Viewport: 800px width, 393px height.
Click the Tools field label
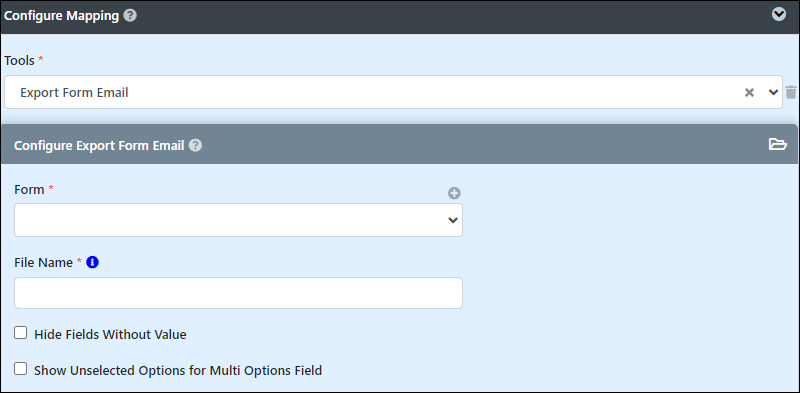coord(19,60)
